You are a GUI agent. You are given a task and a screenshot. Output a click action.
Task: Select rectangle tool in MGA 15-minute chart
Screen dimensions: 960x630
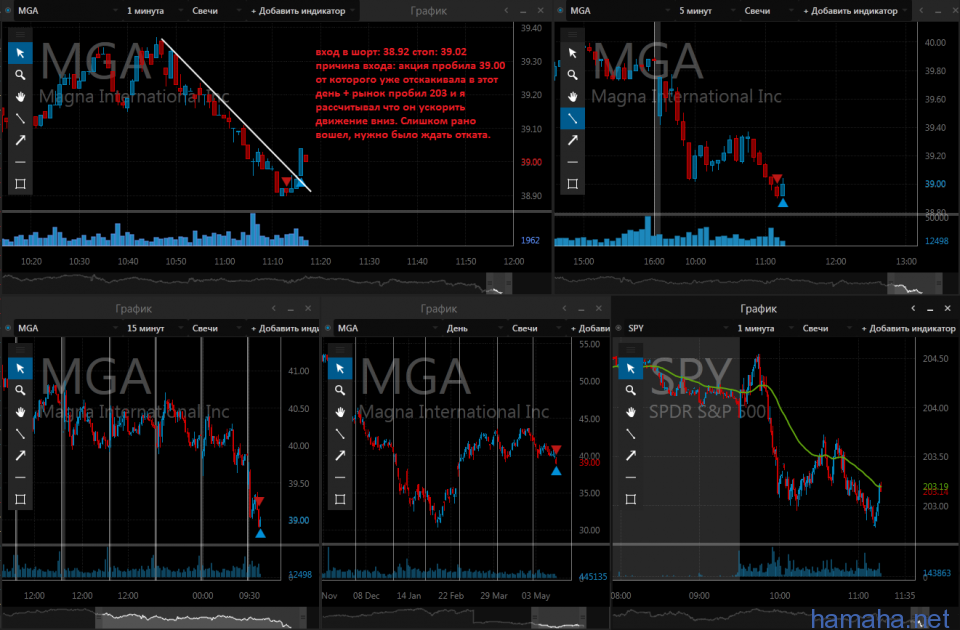(20, 499)
